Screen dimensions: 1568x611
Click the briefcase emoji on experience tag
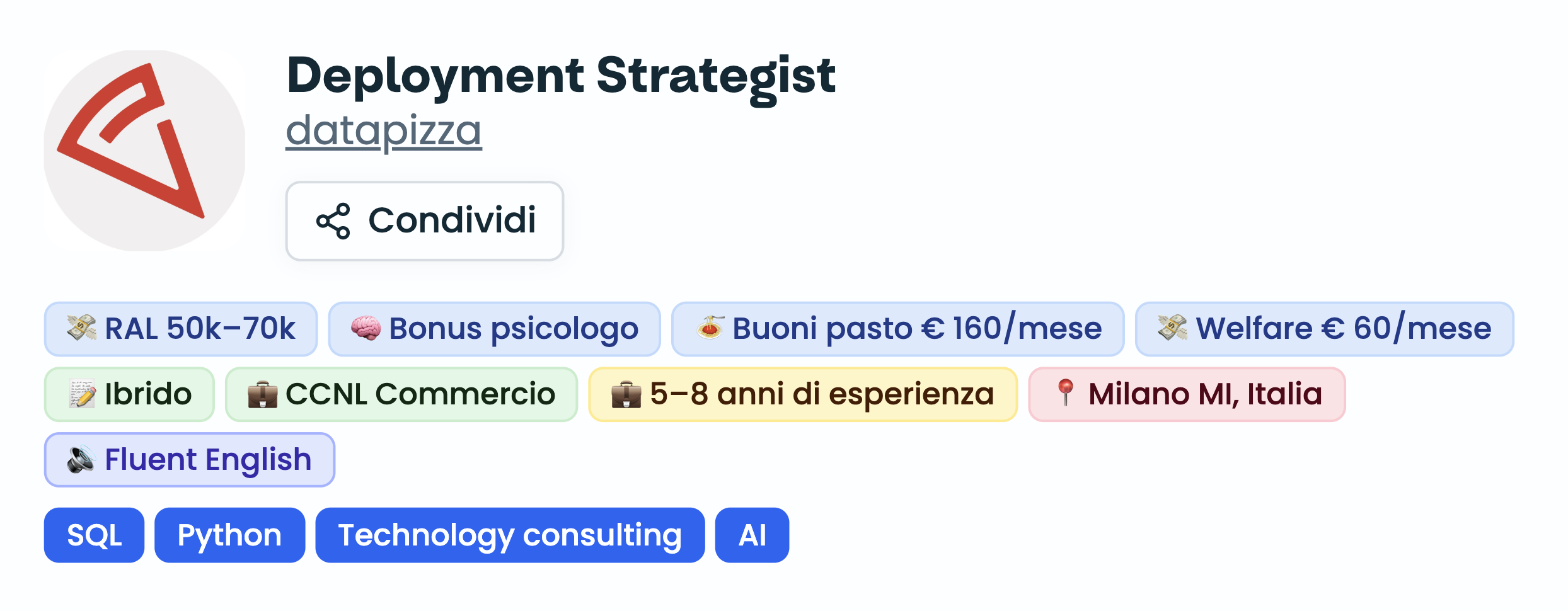pos(626,394)
